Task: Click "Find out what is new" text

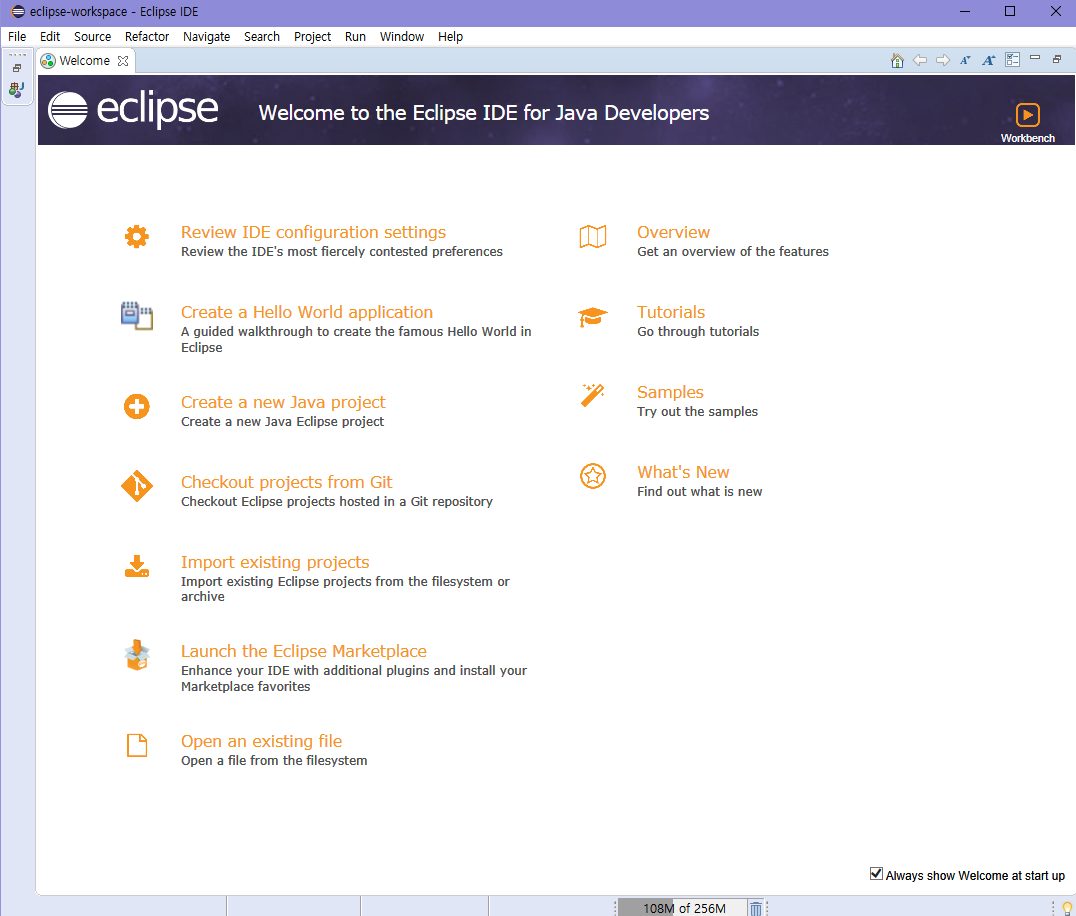Action: click(x=699, y=491)
